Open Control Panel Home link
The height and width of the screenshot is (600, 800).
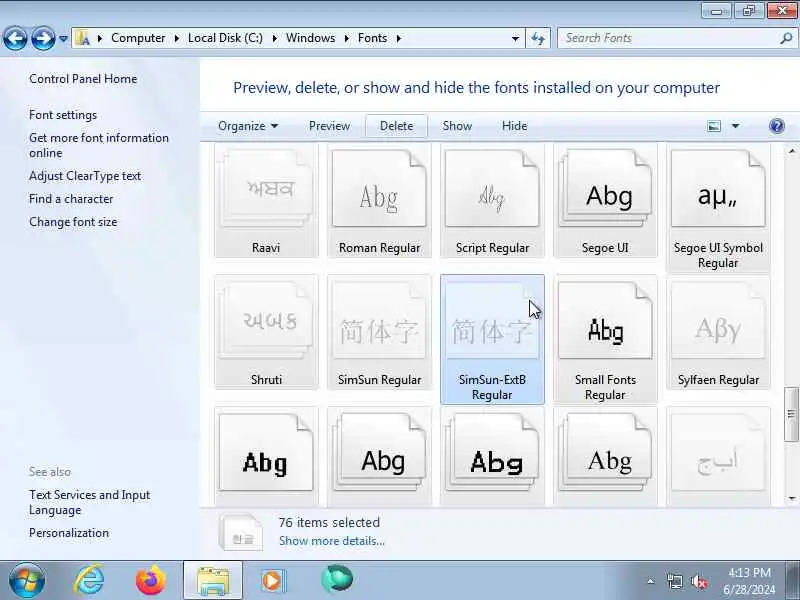83,79
